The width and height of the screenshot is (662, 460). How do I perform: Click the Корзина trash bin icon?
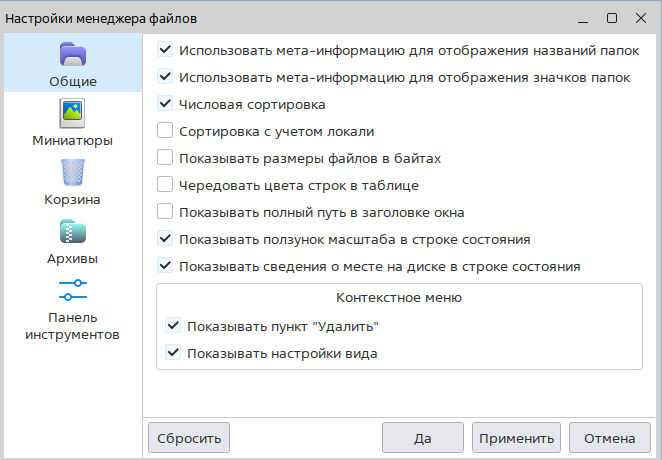pos(73,172)
